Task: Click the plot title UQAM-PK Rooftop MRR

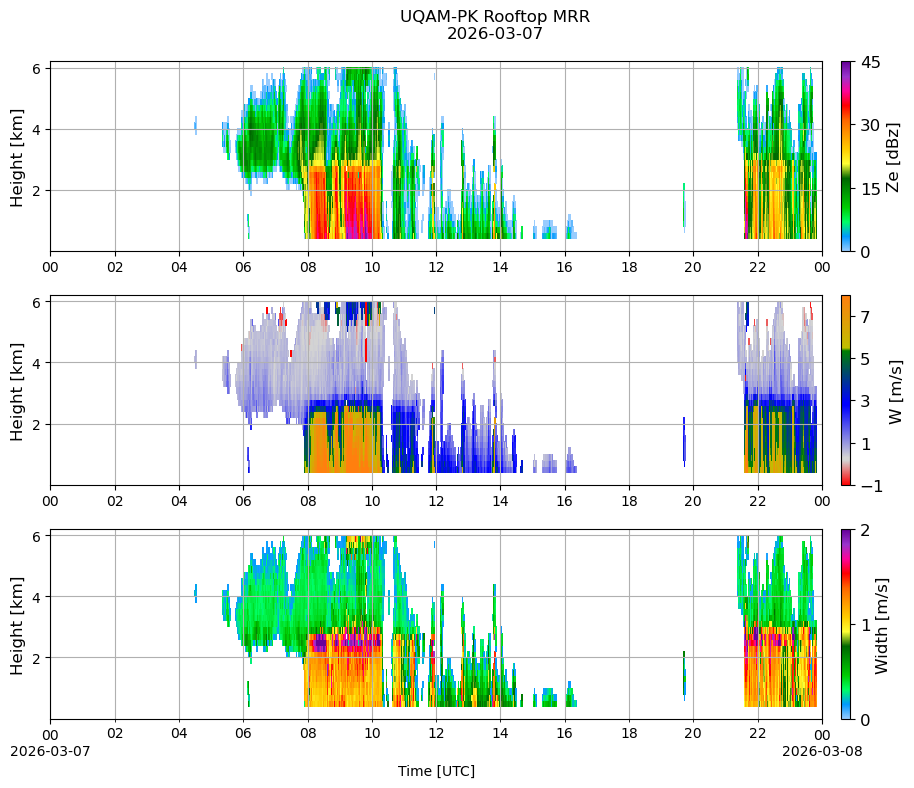Action: (494, 16)
